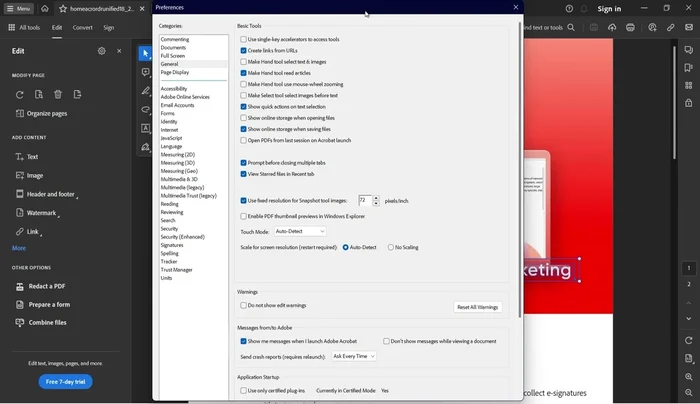Viewport: 700px width, 404px height.
Task: Click the Reset All Warnings button
Action: [478, 307]
